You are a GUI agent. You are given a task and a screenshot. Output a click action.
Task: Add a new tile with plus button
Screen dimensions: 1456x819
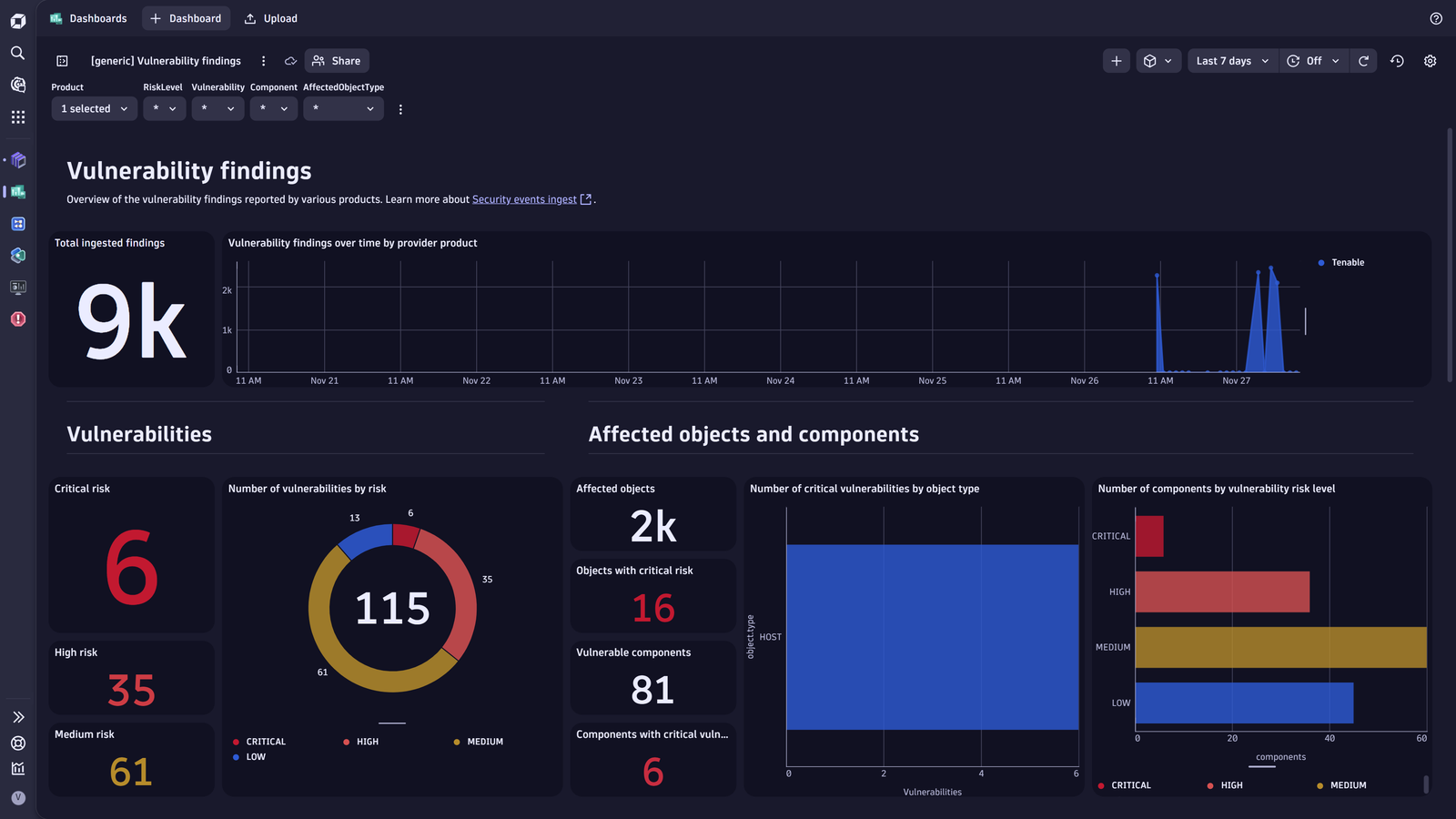[x=1117, y=61]
